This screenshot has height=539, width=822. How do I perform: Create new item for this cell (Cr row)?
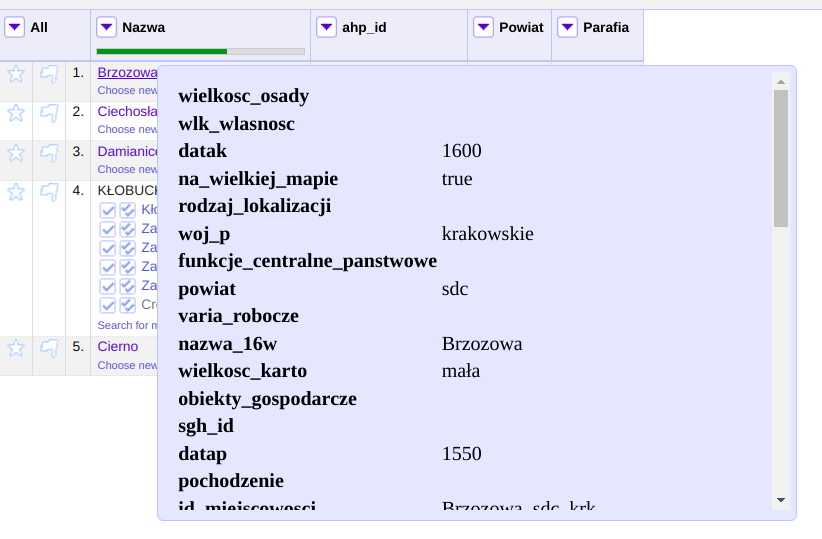tap(107, 305)
